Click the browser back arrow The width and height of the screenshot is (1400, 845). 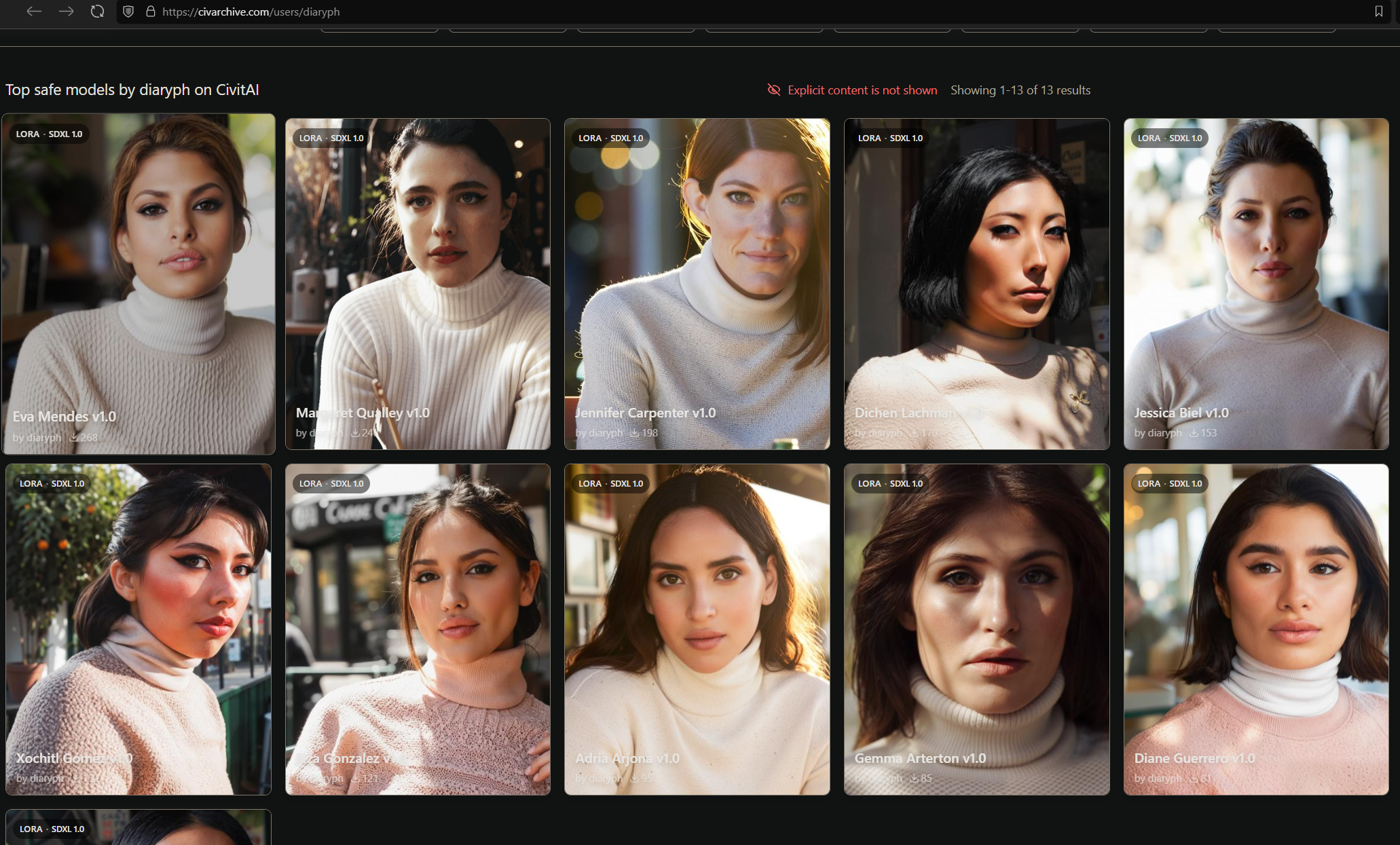tap(34, 12)
